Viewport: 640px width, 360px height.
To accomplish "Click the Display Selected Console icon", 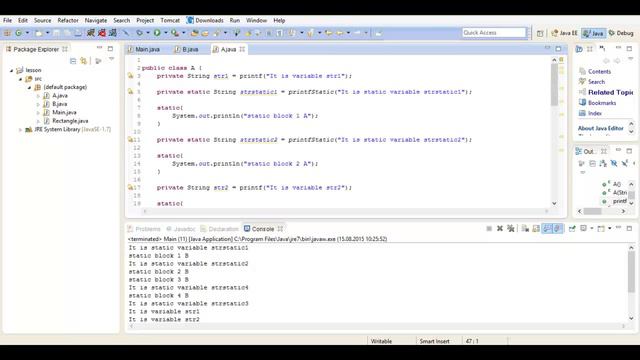I will 583,229.
